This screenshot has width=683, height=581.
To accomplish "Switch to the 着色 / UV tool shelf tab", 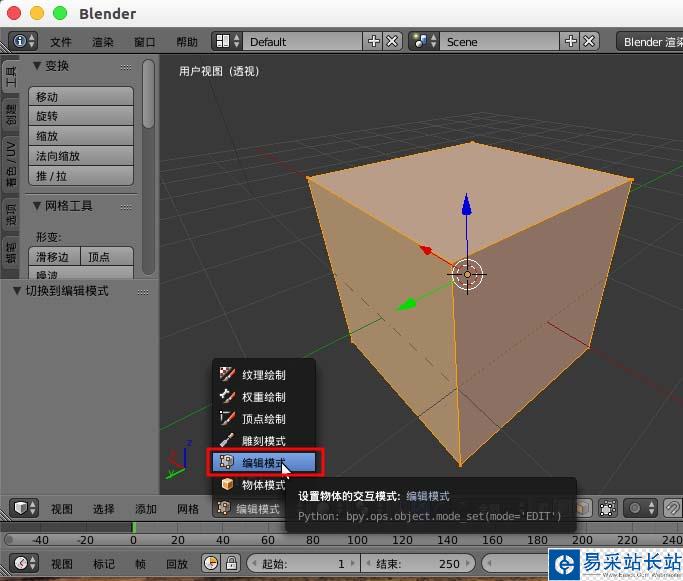I will click(x=10, y=163).
